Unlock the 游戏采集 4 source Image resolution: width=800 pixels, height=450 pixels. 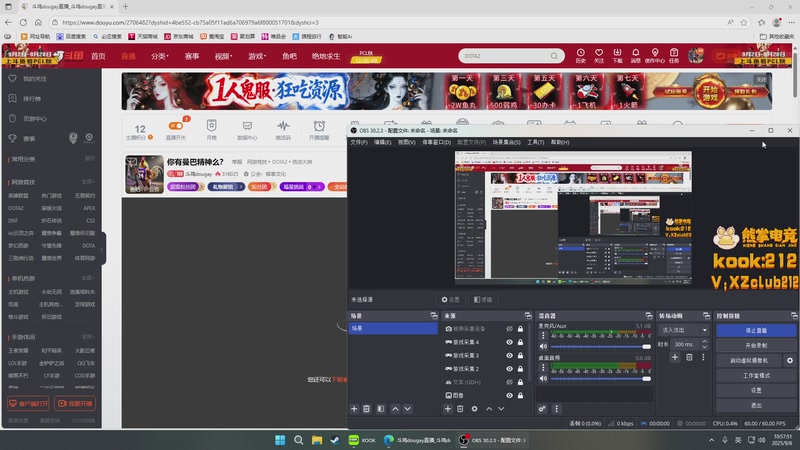tap(520, 342)
